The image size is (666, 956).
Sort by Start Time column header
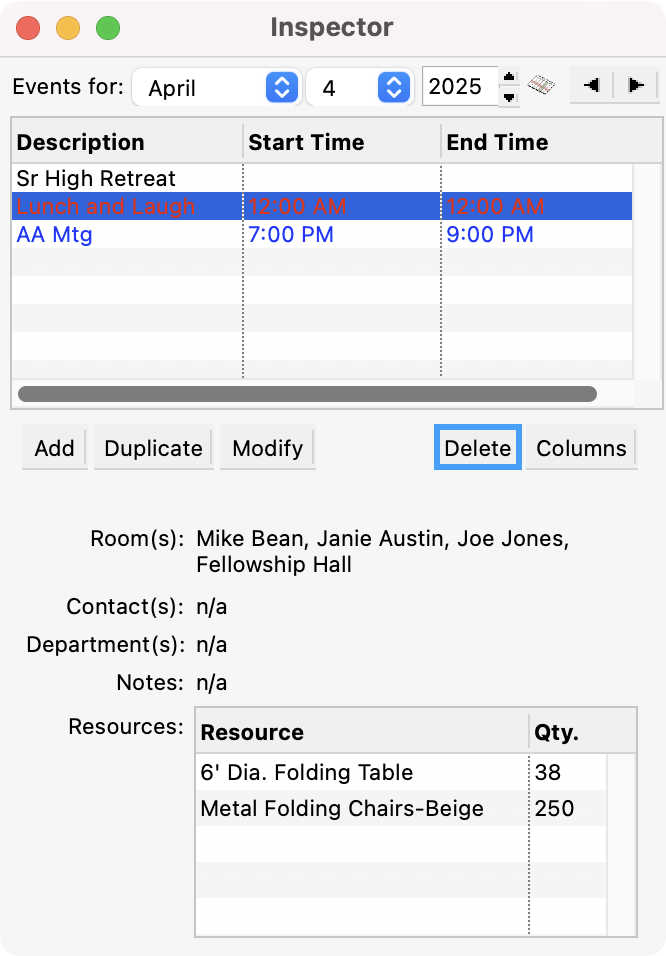click(x=340, y=142)
